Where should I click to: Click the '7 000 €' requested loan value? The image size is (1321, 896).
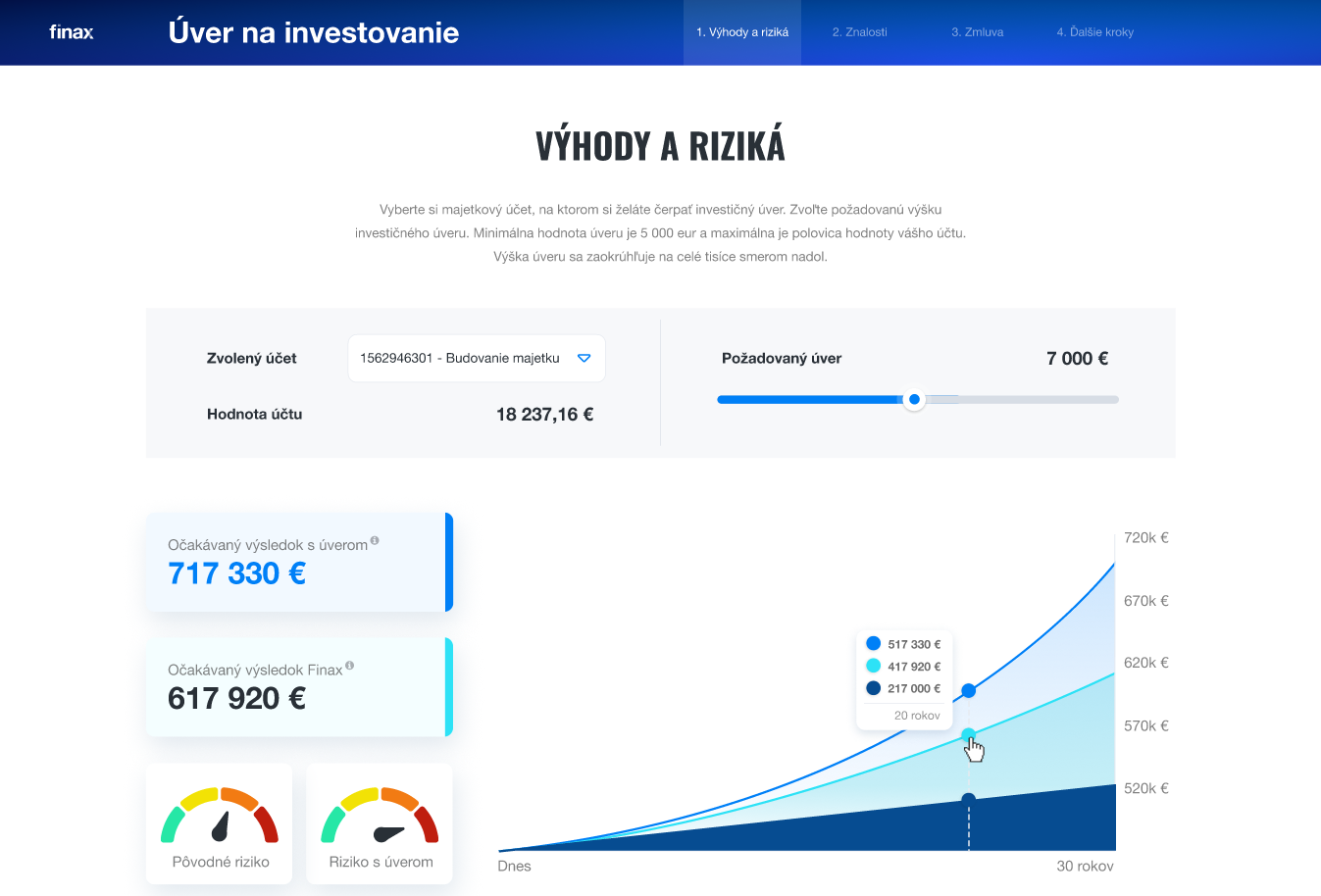pyautogui.click(x=1077, y=359)
